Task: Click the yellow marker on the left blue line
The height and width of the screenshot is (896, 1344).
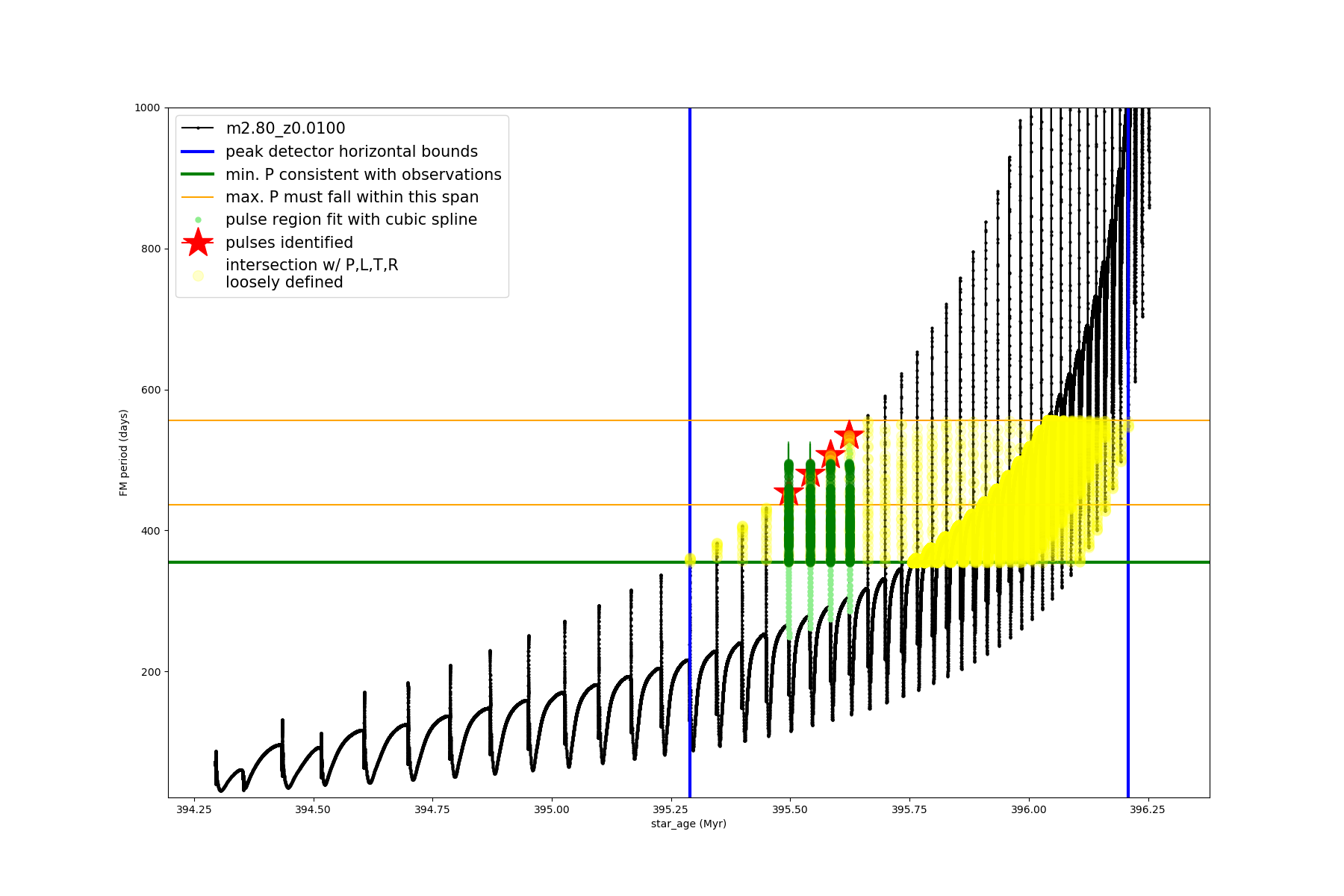Action: pyautogui.click(x=690, y=559)
